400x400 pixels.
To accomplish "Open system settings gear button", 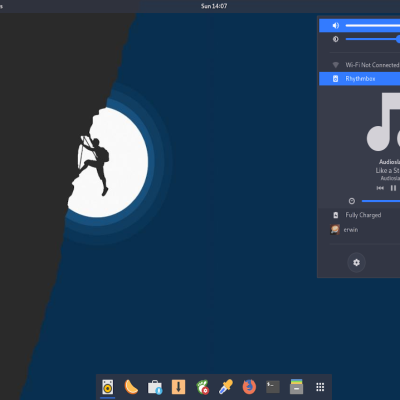I will [x=356, y=263].
